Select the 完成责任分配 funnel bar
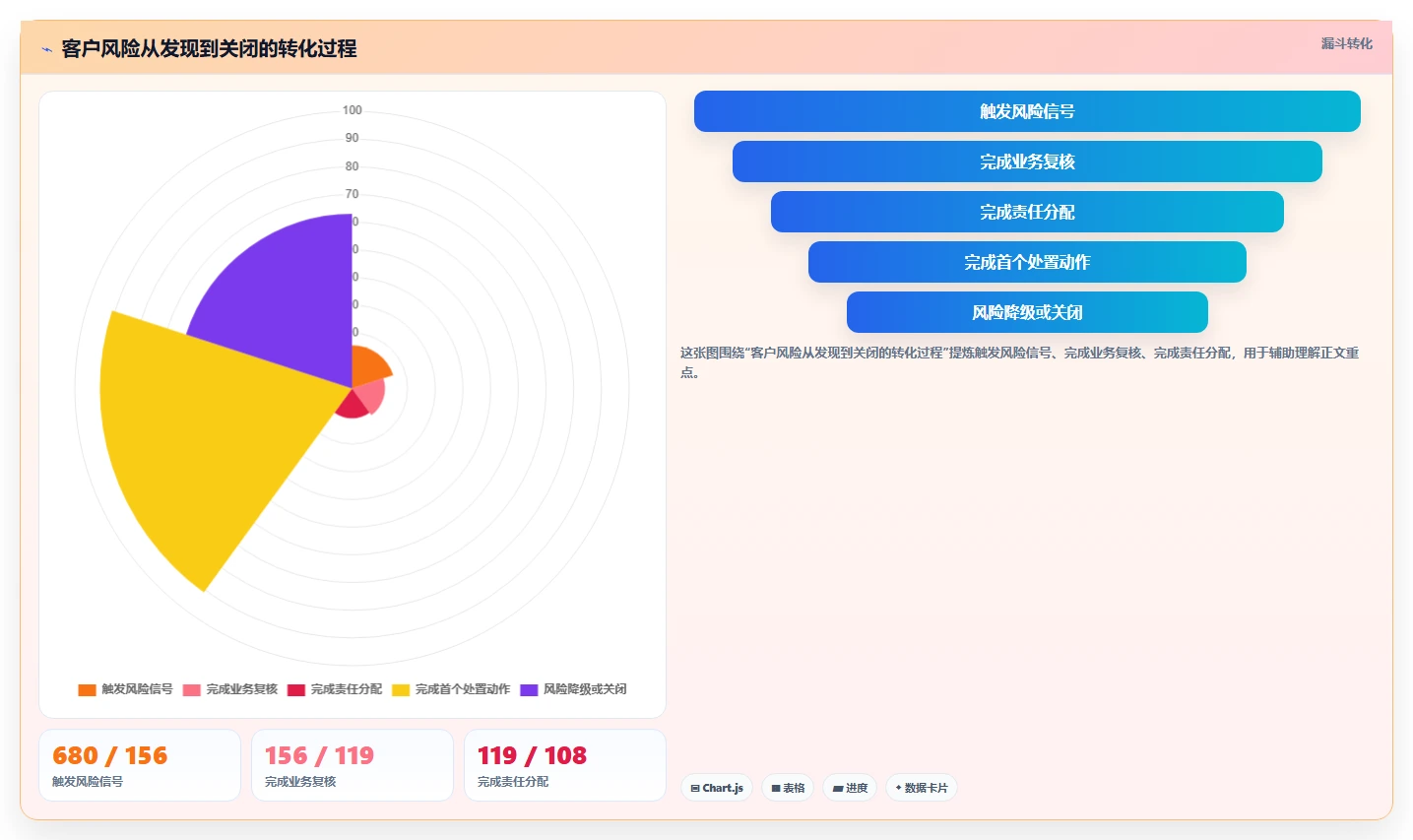This screenshot has width=1413, height=840. click(1027, 212)
